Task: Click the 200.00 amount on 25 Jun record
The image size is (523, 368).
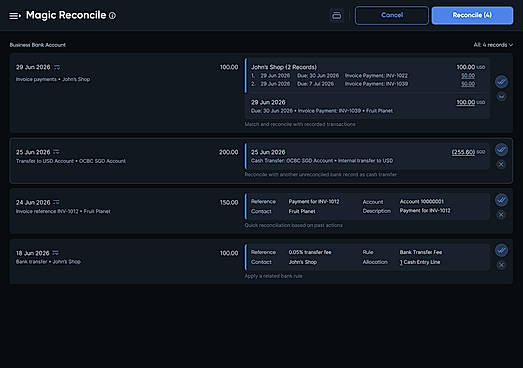Action: tap(228, 152)
